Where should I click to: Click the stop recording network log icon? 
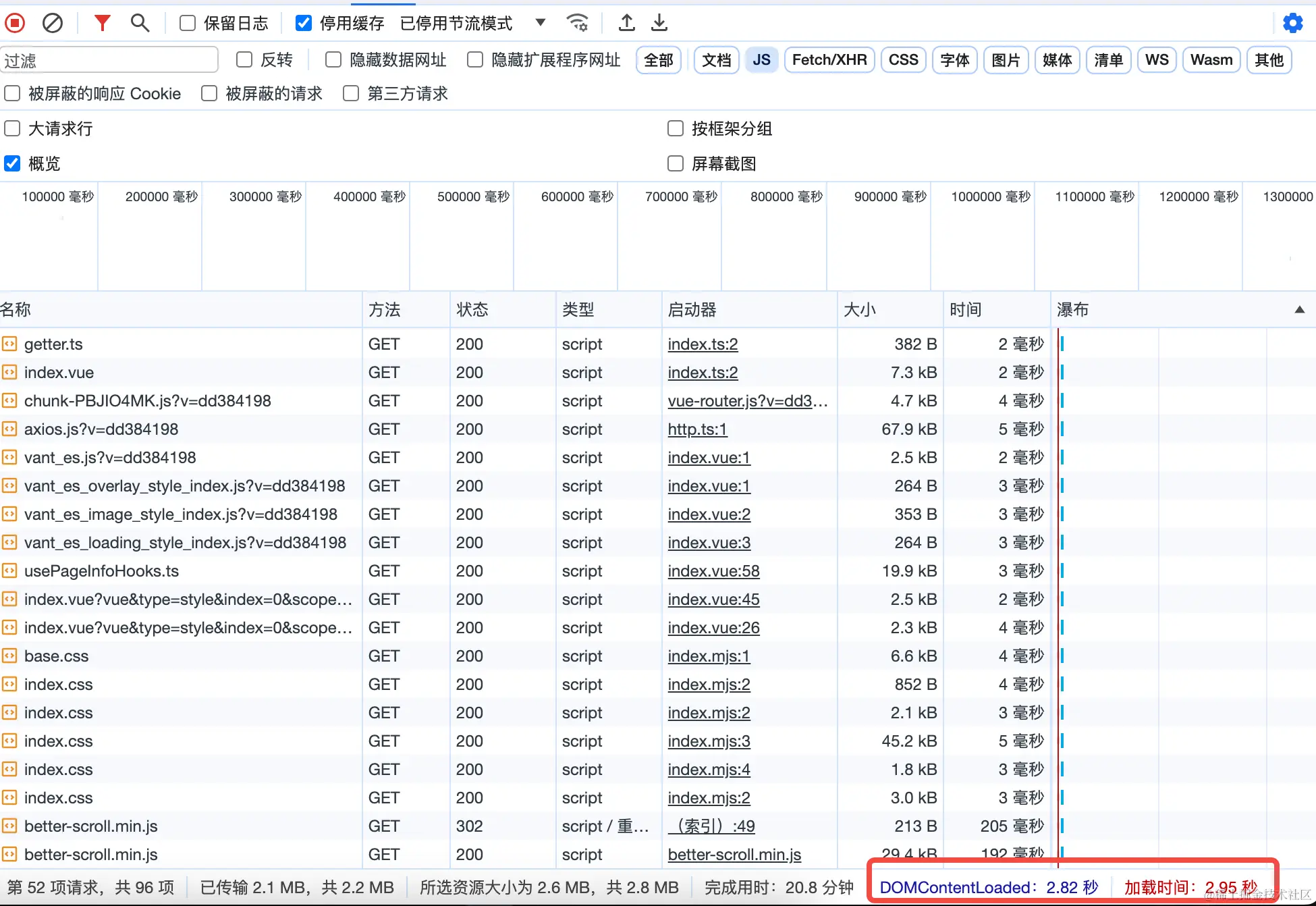(x=15, y=23)
